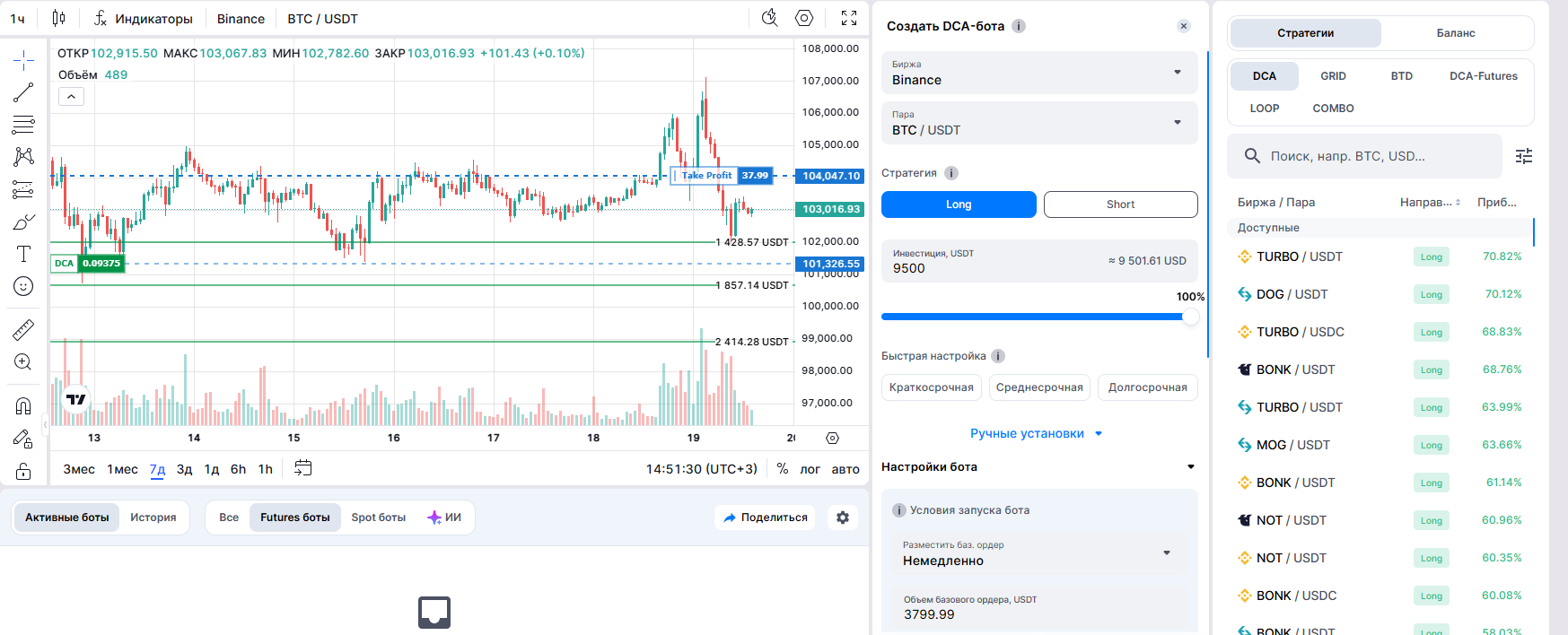Switch to Futures боты filter
Image resolution: width=1568 pixels, height=635 pixels.
point(295,518)
